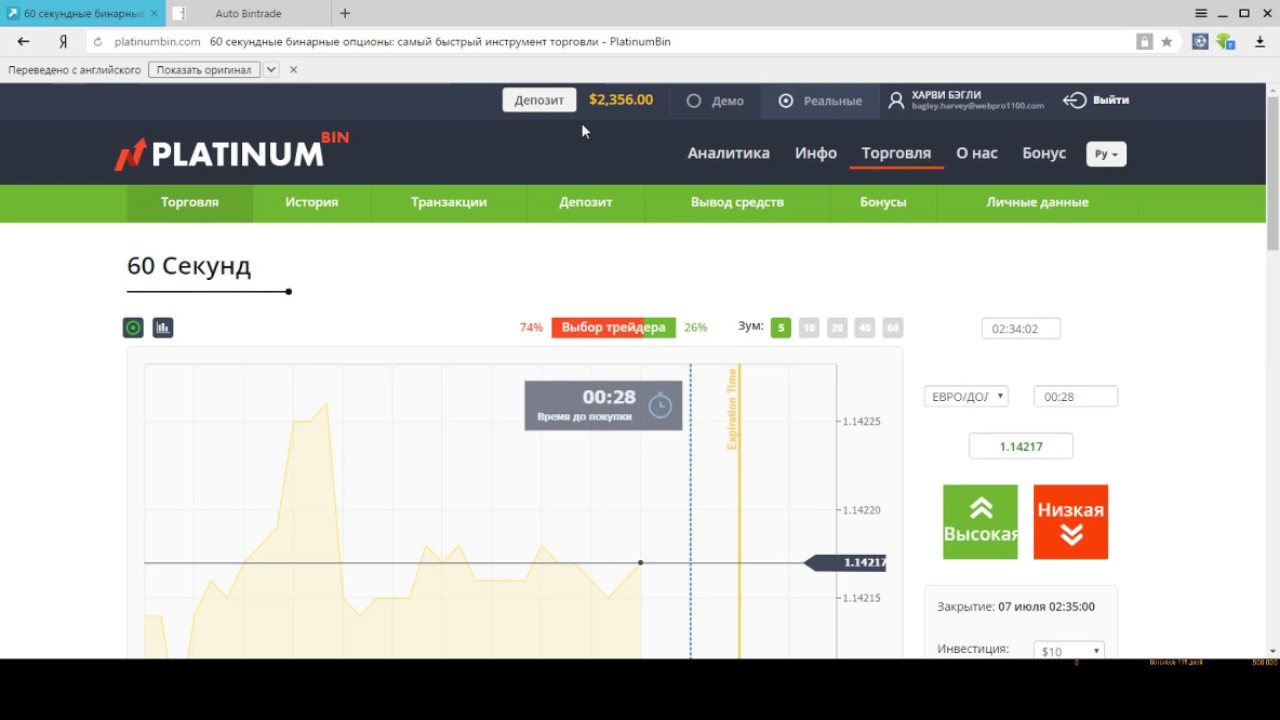Click the Закрытие 07 июля 02:35:00 text
This screenshot has height=720, width=1280.
coord(1016,607)
